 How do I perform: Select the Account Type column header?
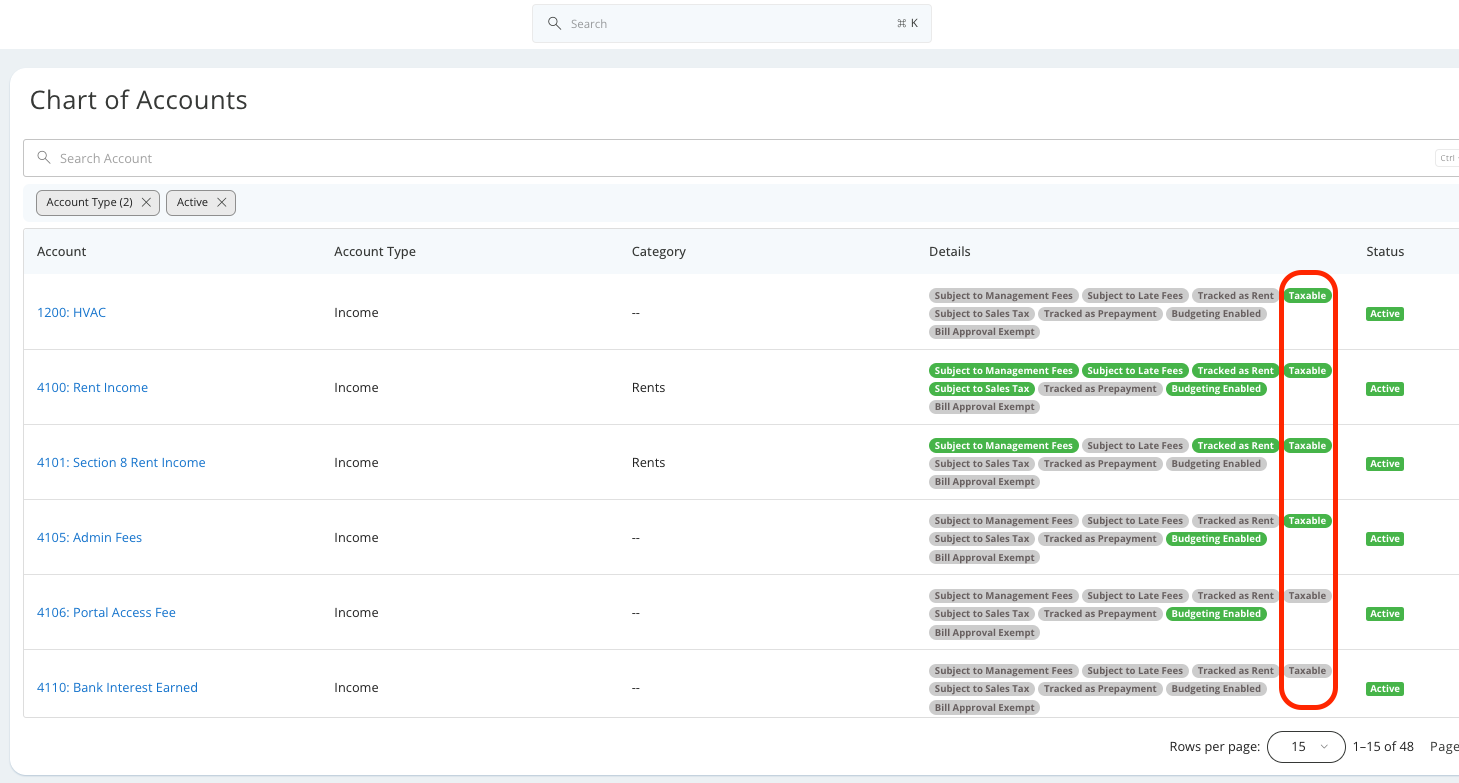pos(375,251)
